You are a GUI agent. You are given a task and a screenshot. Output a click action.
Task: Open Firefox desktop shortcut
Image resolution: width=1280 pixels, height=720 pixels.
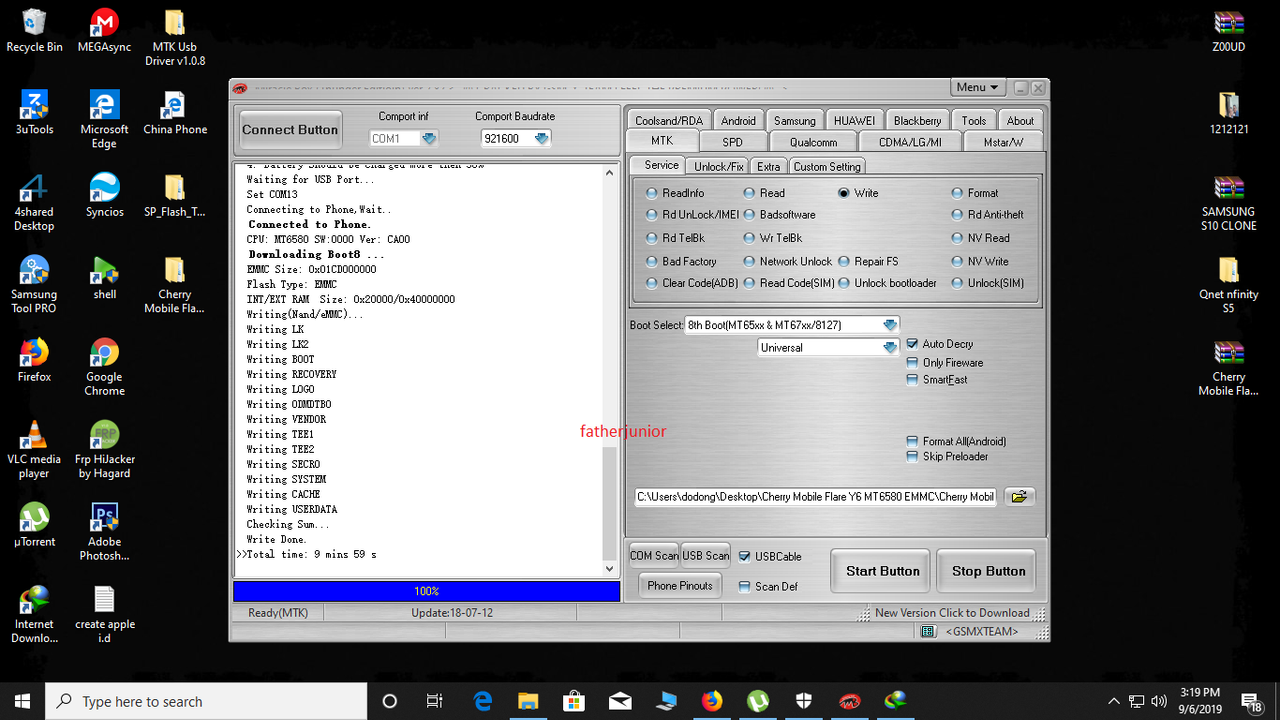click(x=34, y=360)
